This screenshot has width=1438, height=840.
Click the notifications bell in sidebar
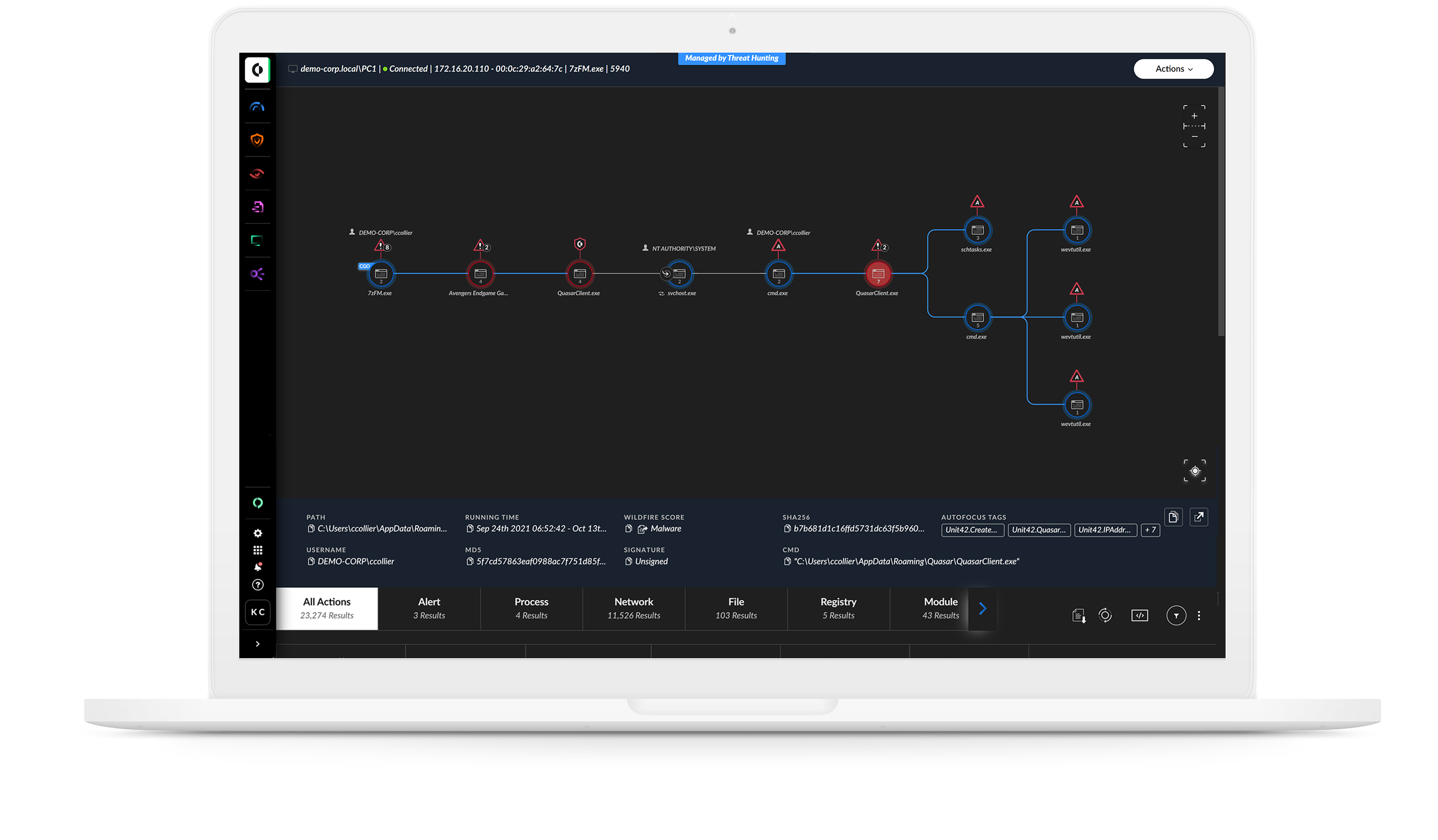coord(258,567)
